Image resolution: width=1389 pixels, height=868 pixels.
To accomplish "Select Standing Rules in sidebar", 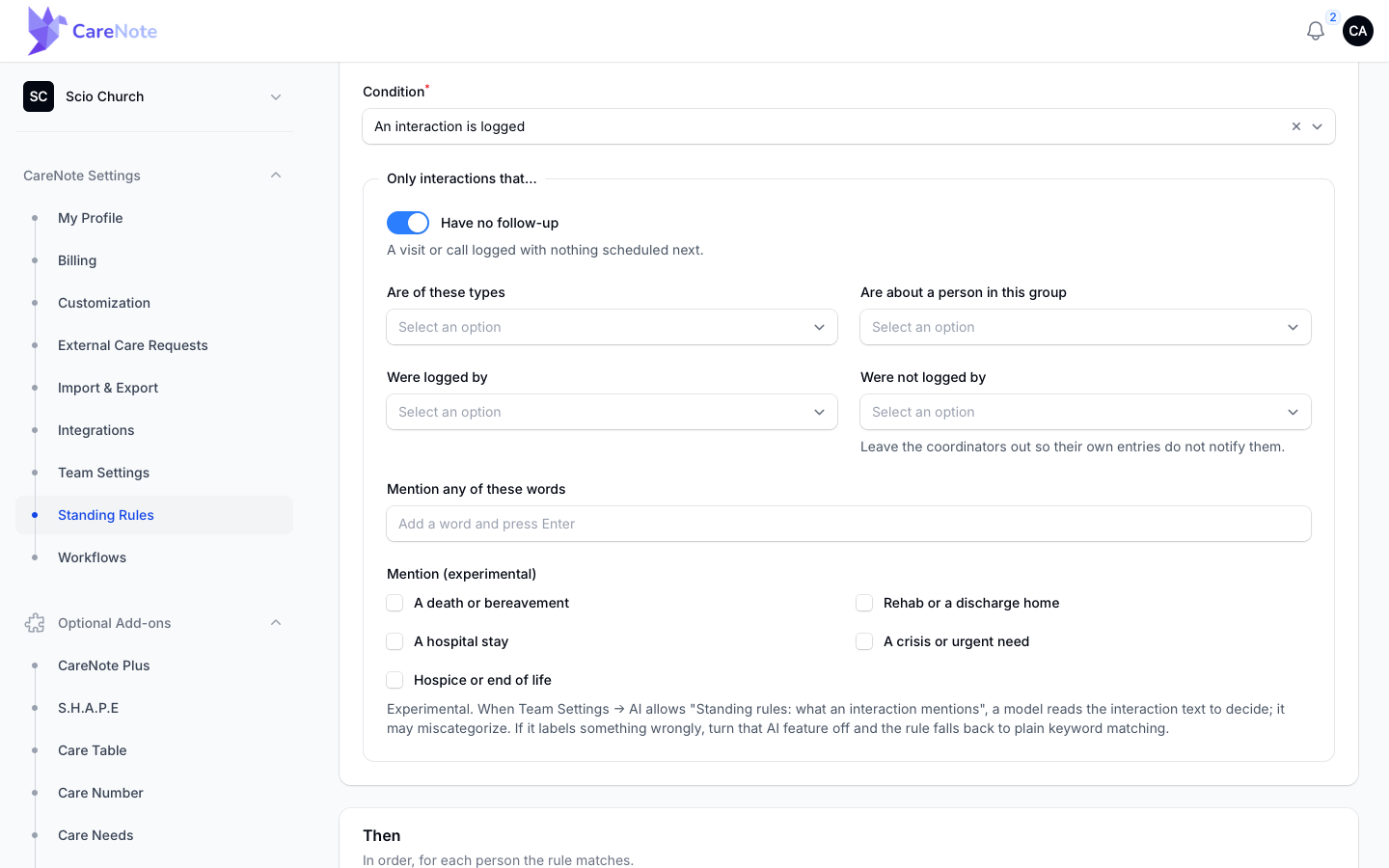I will tap(154, 515).
